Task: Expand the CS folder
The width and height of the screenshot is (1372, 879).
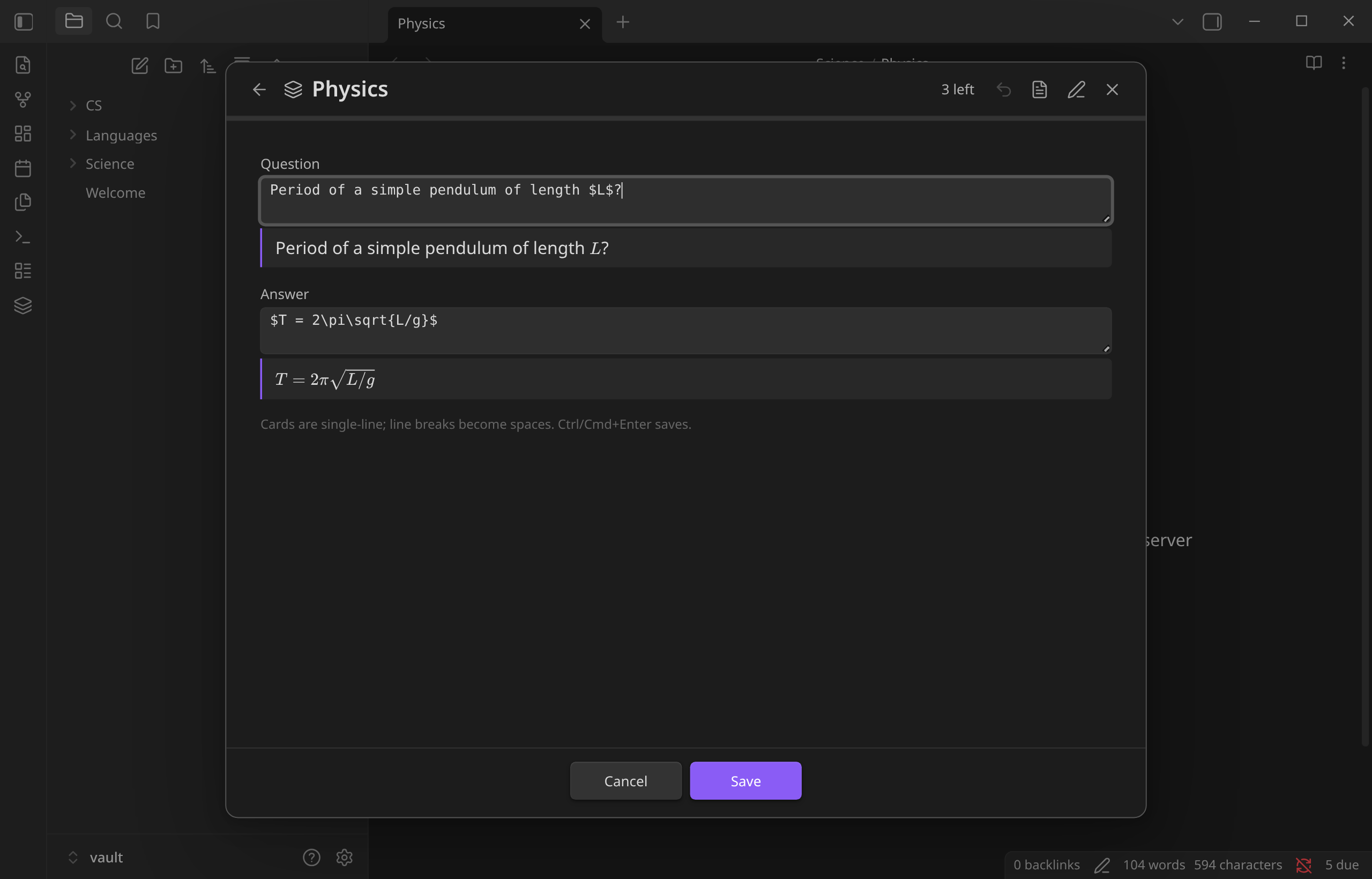Action: (73, 106)
